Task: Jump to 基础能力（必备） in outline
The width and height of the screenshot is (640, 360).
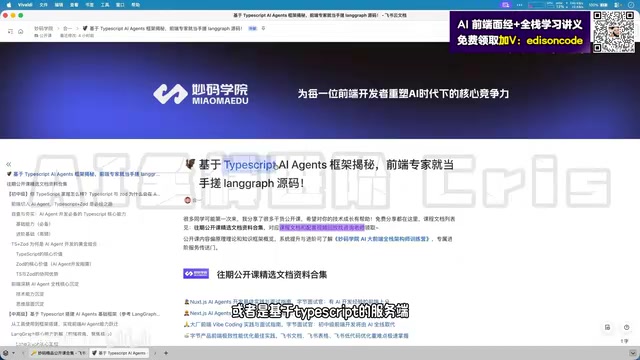Action: 33,224
